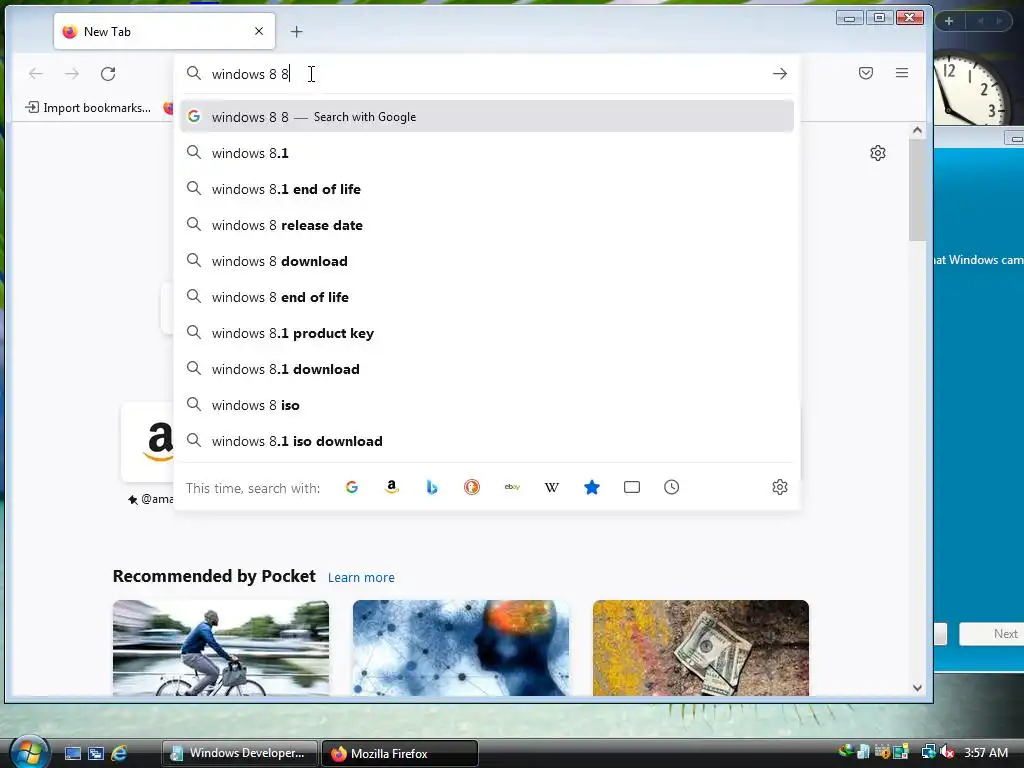Screen dimensions: 1024x768
Task: Click Show Desktop in quick launch
Action: (73, 753)
